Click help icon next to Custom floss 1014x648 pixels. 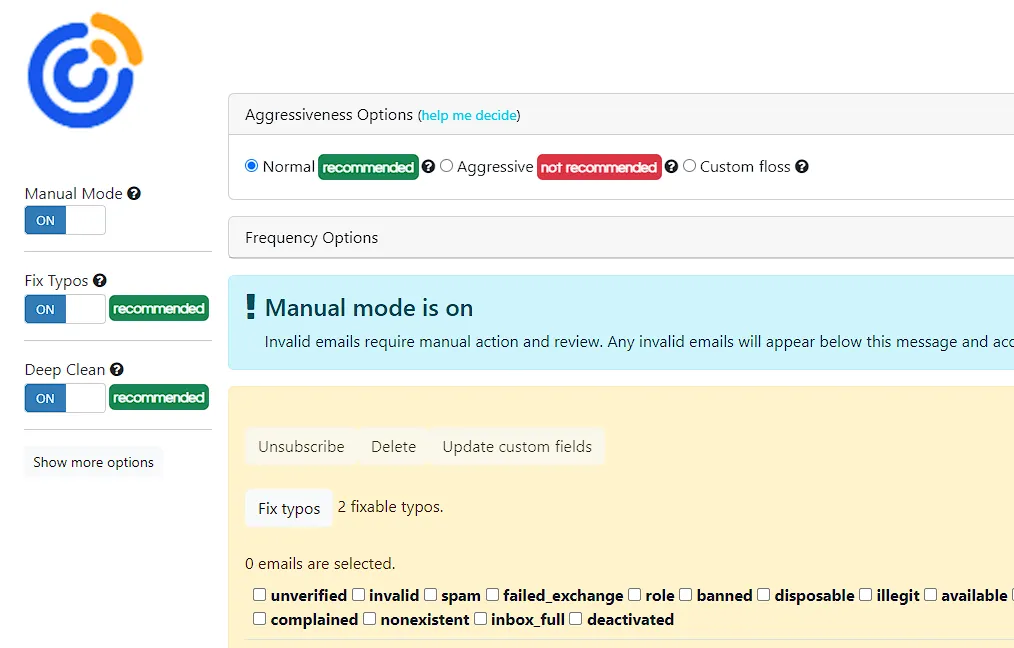coord(802,167)
